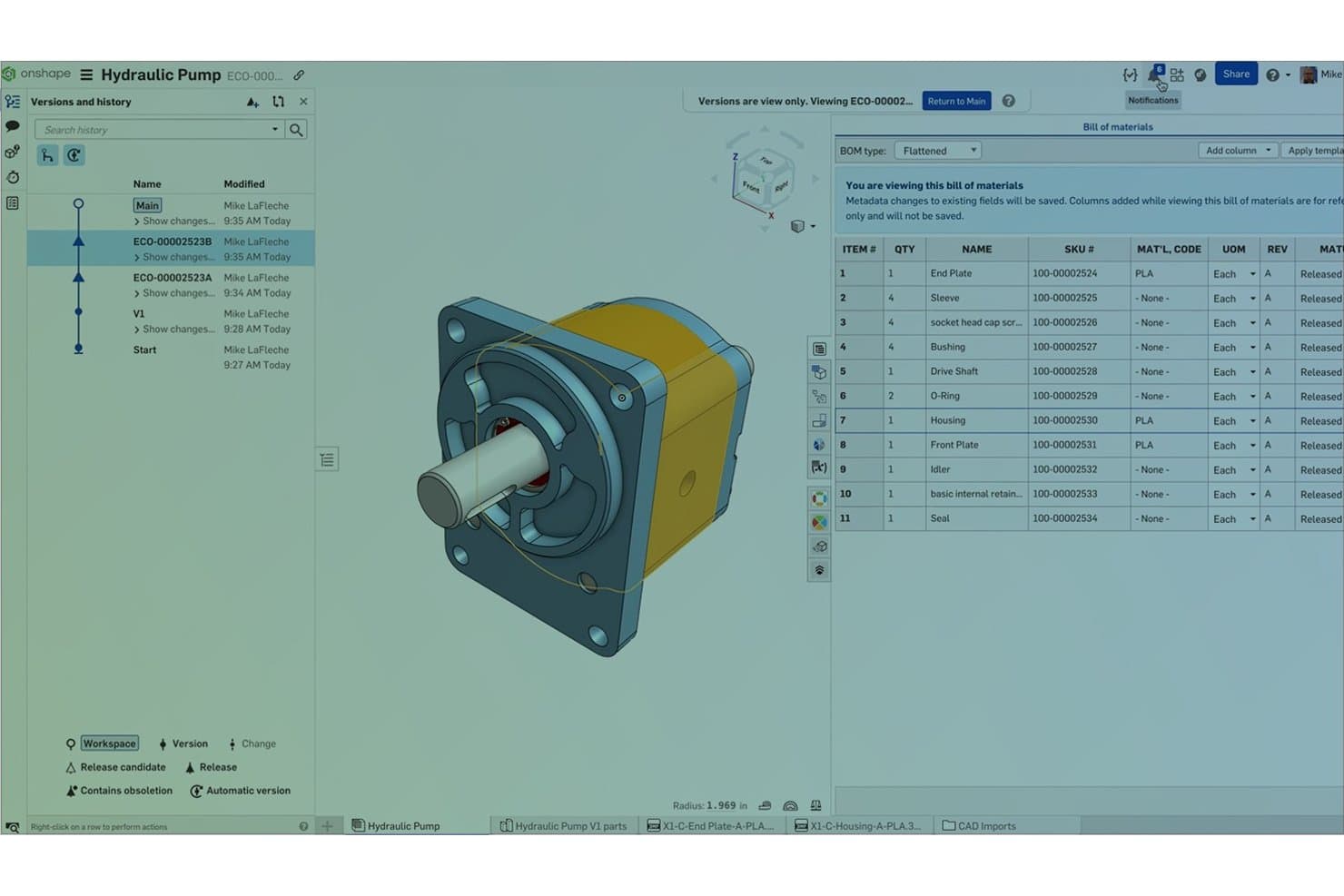Click the Return to Main button

[x=956, y=102]
